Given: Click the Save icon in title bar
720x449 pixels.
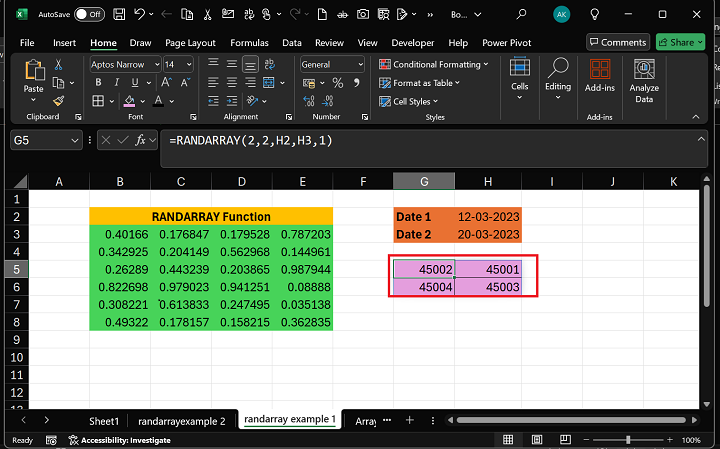Looking at the screenshot, I should (119, 14).
